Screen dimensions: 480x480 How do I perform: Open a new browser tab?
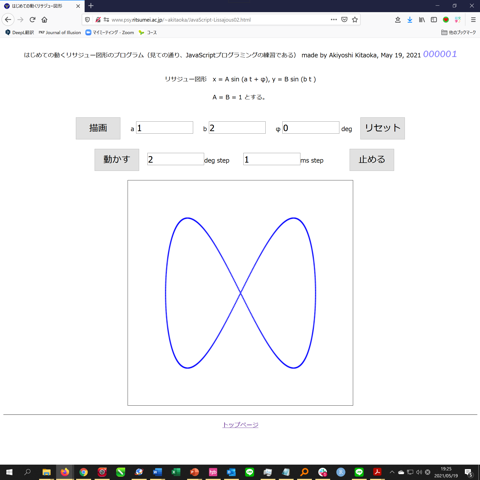pyautogui.click(x=91, y=6)
